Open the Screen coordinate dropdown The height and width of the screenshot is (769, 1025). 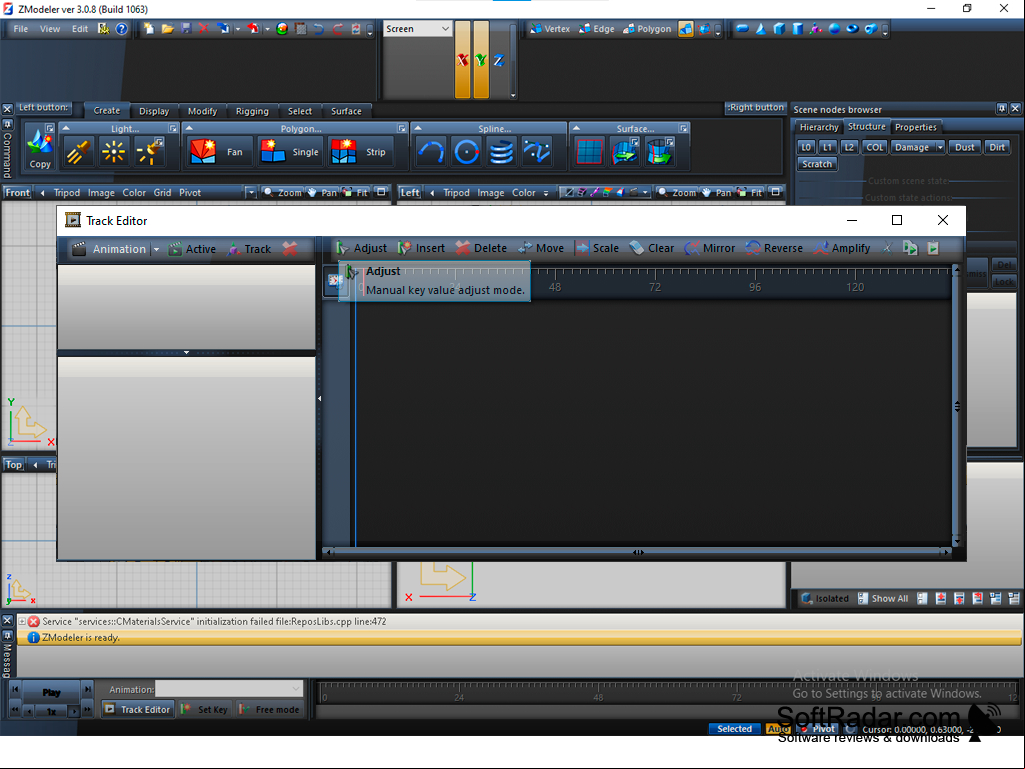click(417, 29)
